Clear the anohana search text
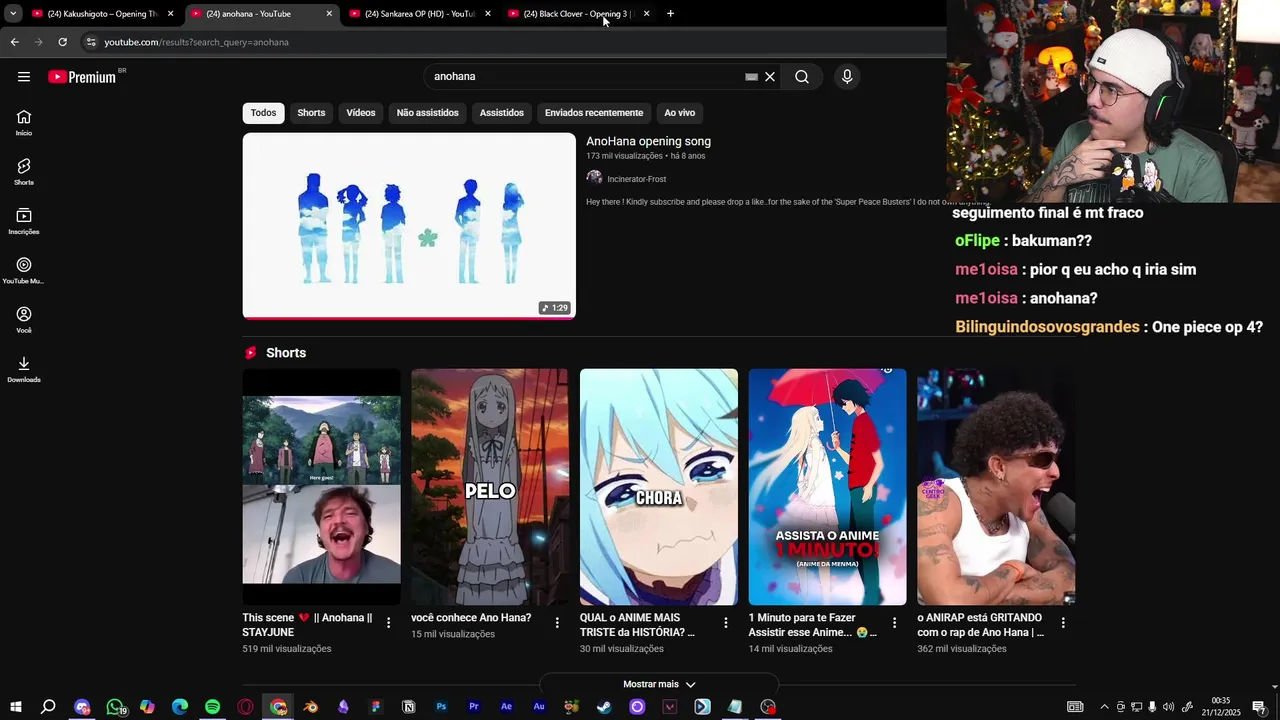Viewport: 1280px width, 720px height. coord(770,77)
